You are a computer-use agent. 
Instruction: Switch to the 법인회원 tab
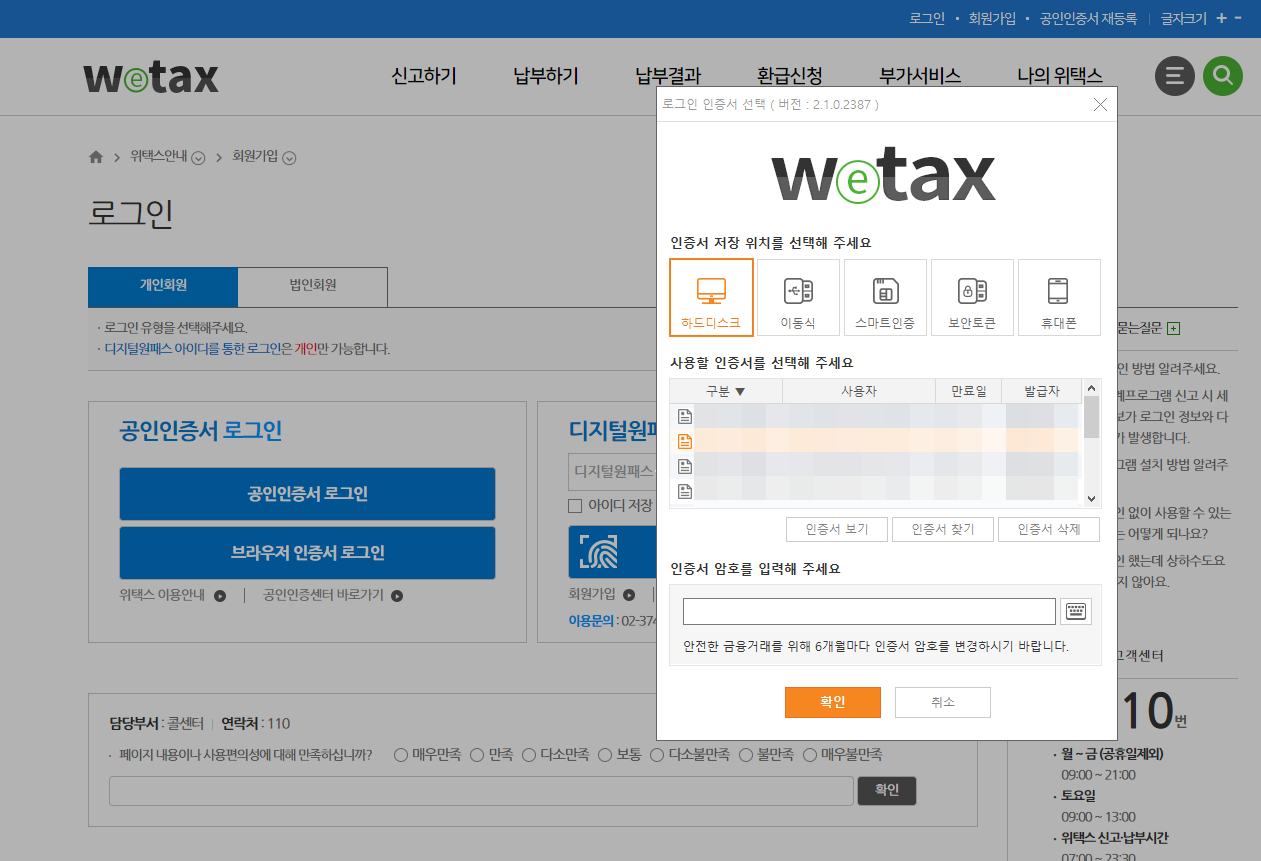pos(313,286)
